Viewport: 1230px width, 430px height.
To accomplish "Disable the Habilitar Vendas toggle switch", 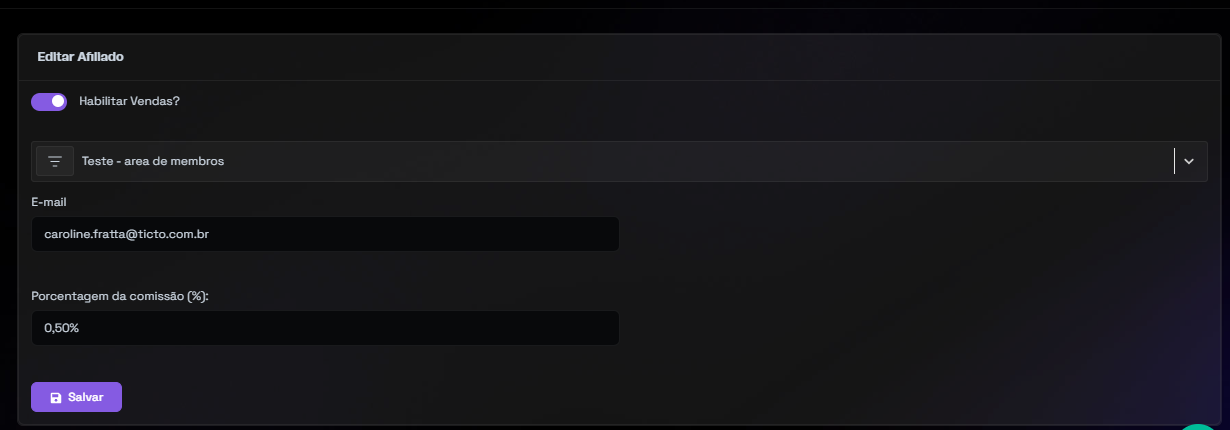I will tap(48, 101).
